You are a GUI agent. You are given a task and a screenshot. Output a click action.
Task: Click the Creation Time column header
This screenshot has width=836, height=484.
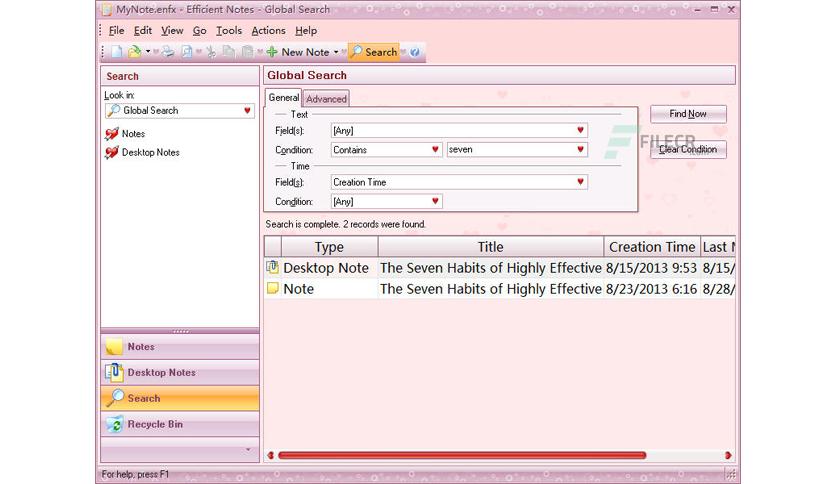click(652, 247)
